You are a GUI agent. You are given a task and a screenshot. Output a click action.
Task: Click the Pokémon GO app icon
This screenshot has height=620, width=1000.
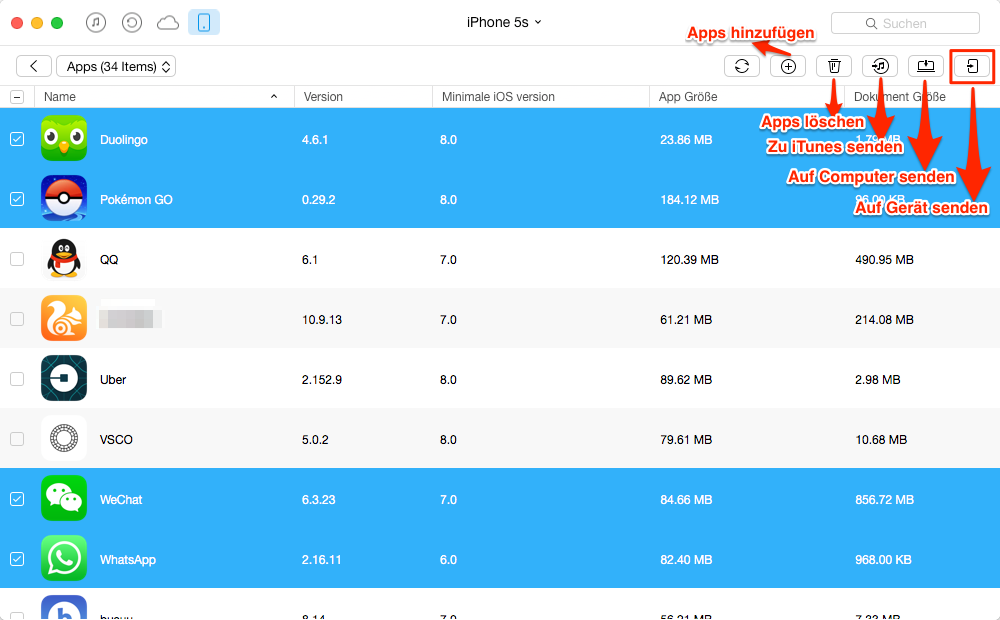[64, 198]
